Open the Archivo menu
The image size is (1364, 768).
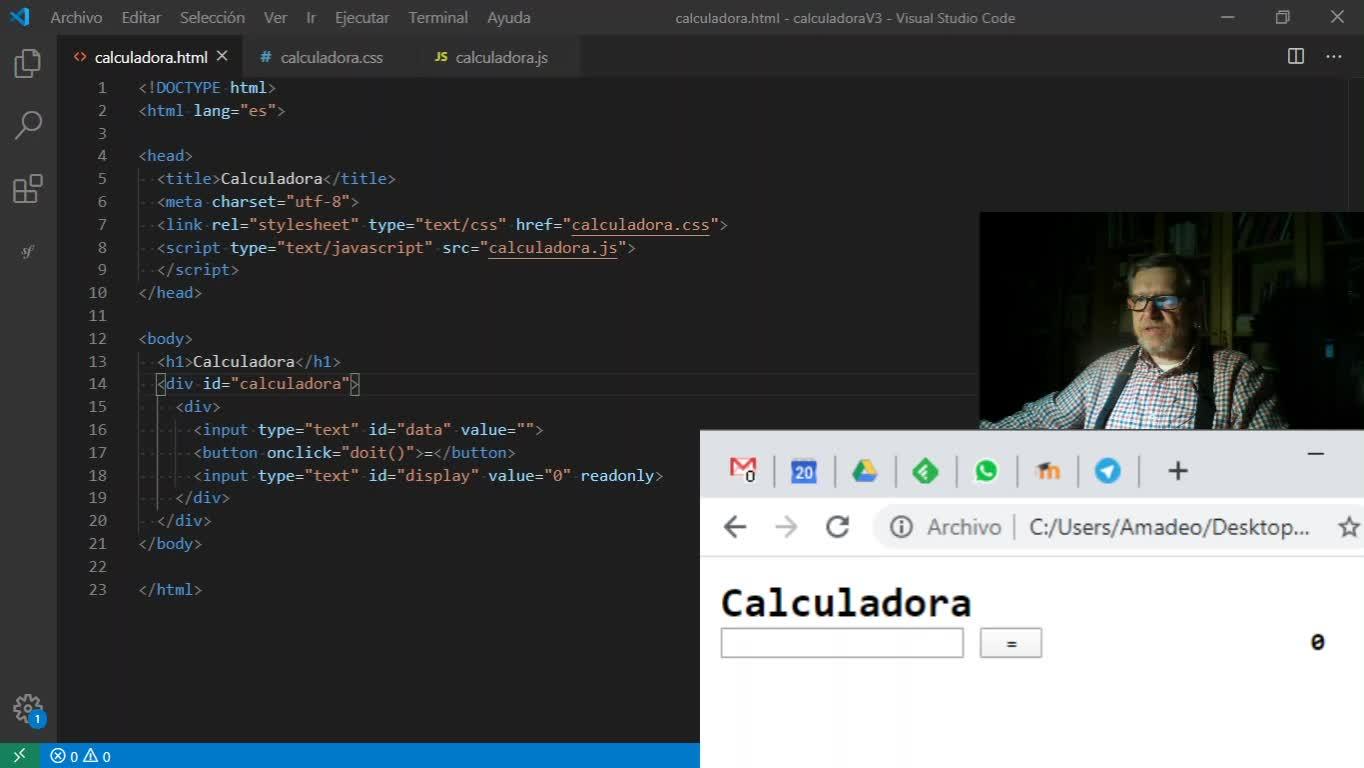(76, 17)
